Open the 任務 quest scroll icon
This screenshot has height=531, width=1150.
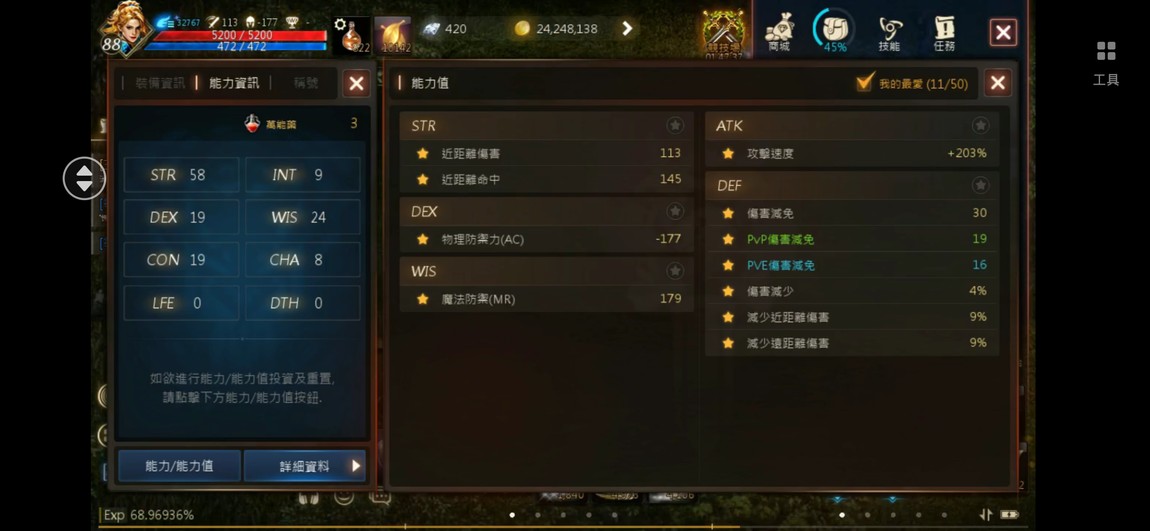coord(944,33)
